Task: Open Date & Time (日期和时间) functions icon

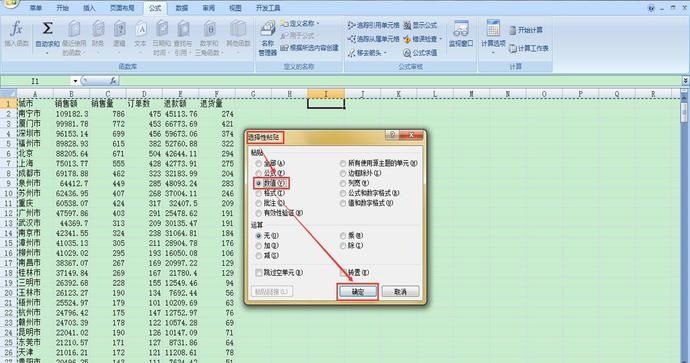Action: coord(162,29)
